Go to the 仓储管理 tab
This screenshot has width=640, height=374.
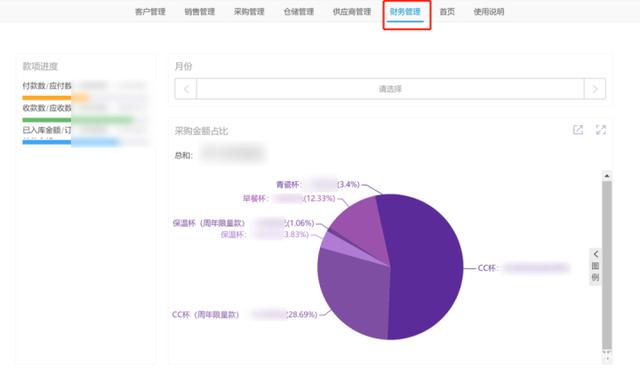point(299,12)
